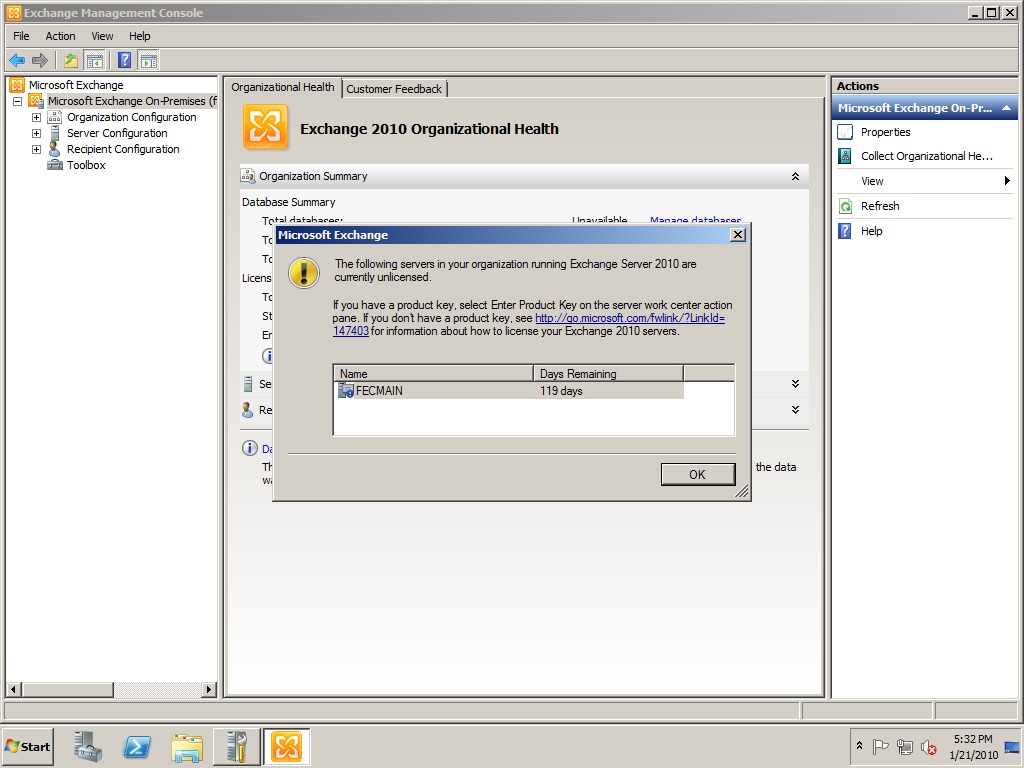Select Microsoft Exchange On-Premises tree node
This screenshot has width=1024, height=768.
tap(132, 101)
